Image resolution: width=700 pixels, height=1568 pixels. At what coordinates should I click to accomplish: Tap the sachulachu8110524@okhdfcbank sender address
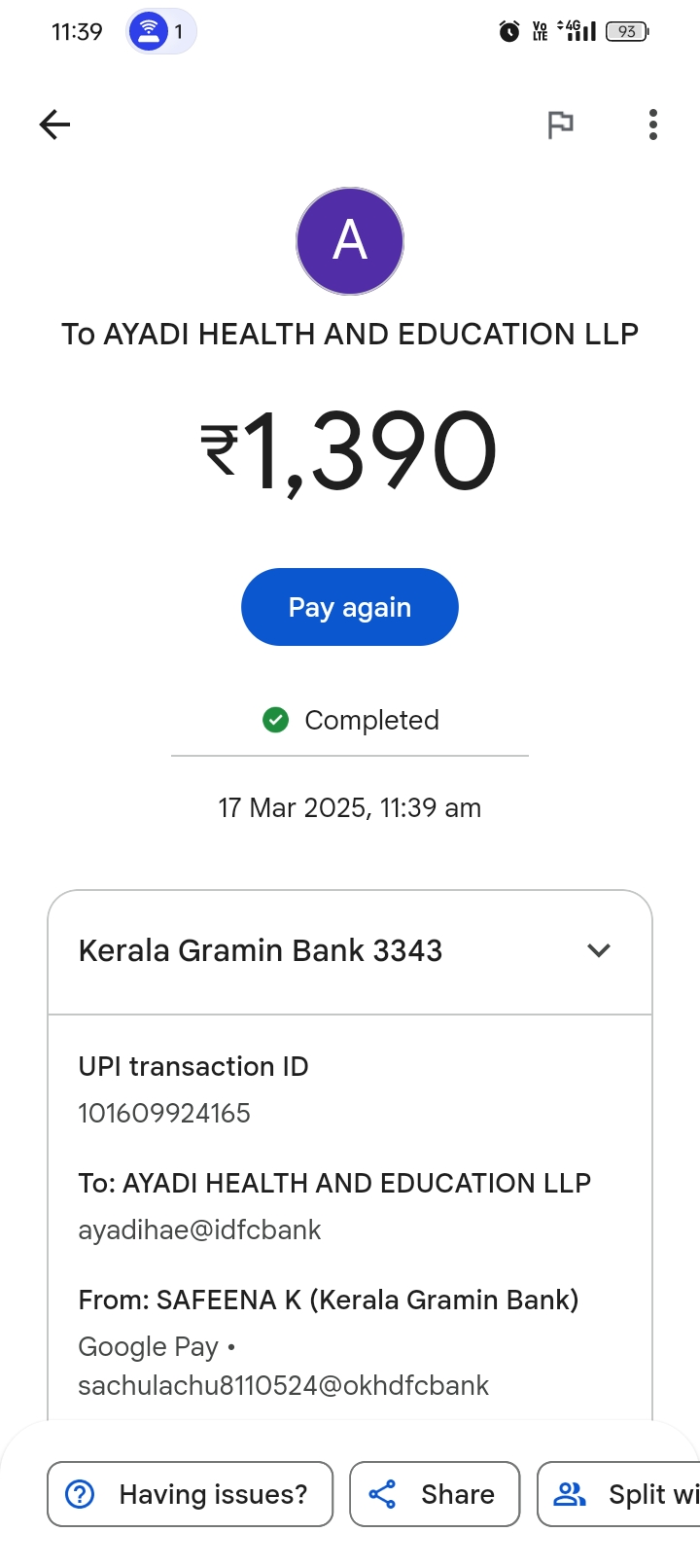(x=283, y=1385)
